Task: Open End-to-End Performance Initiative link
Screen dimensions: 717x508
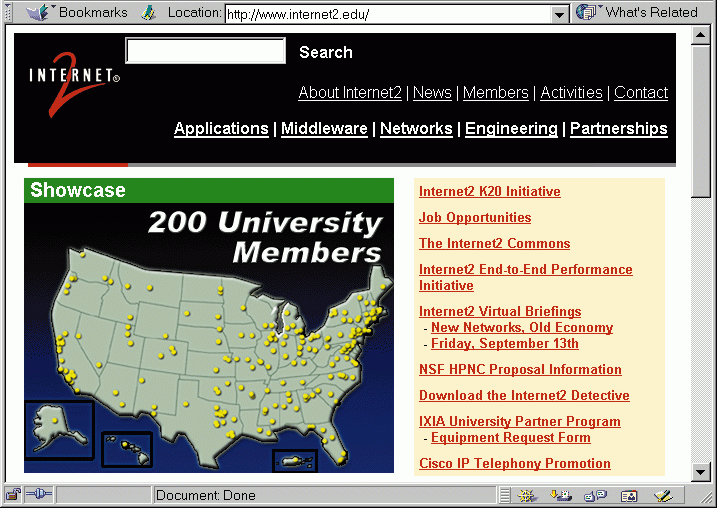Action: [x=525, y=278]
